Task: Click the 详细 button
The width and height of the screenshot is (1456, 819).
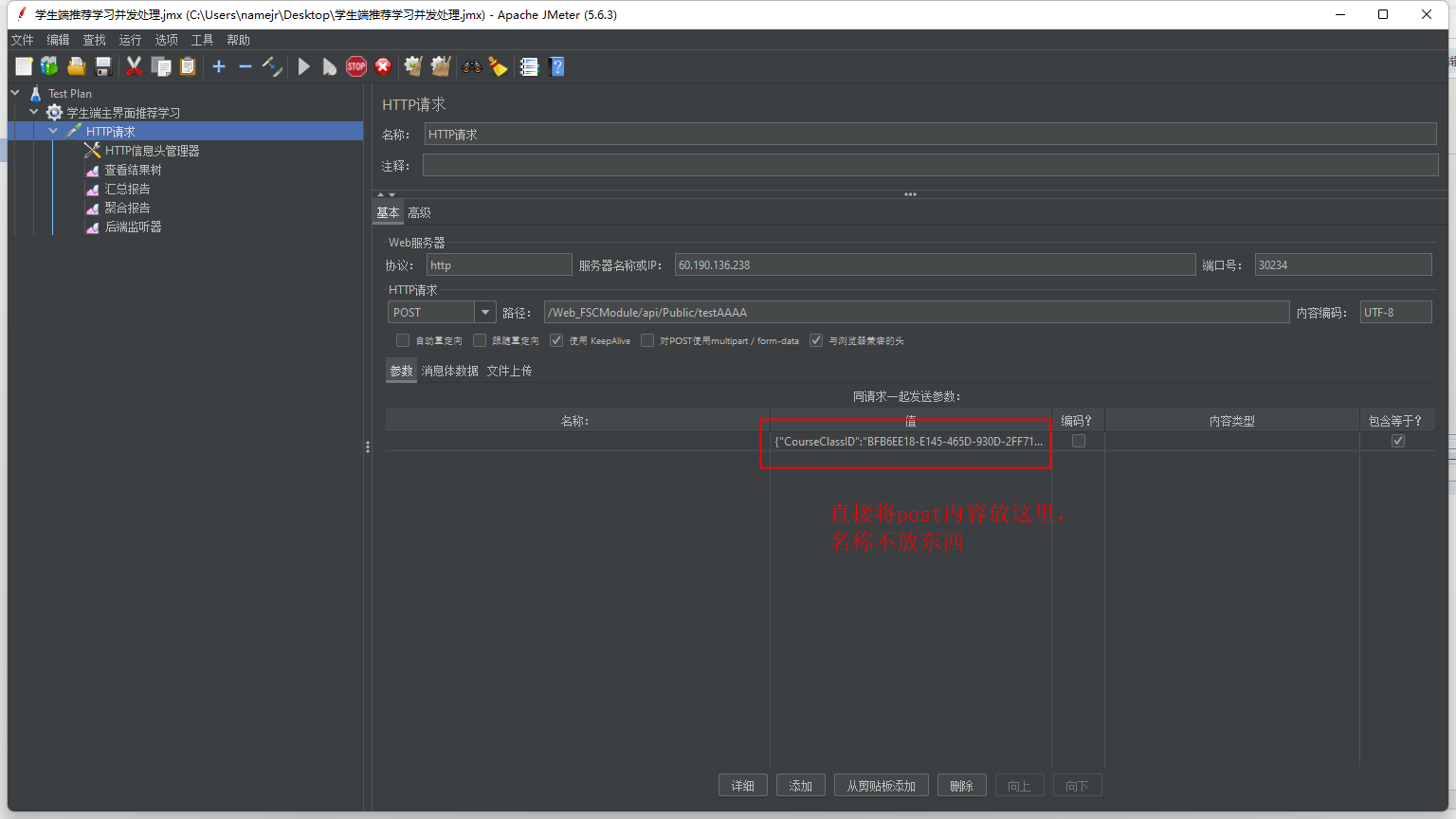Action: point(743,786)
